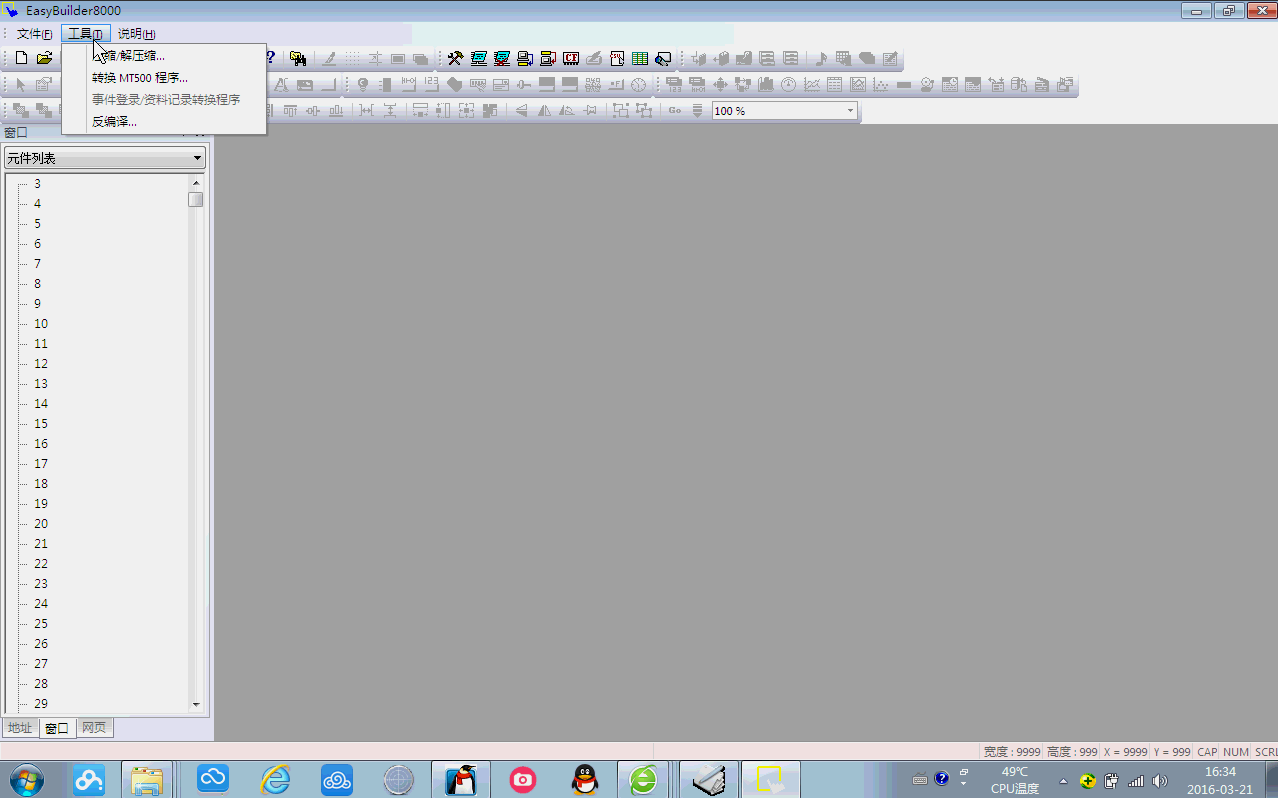The height and width of the screenshot is (800, 1280).
Task: Click the X = 9999 status bar field
Action: click(x=1126, y=752)
